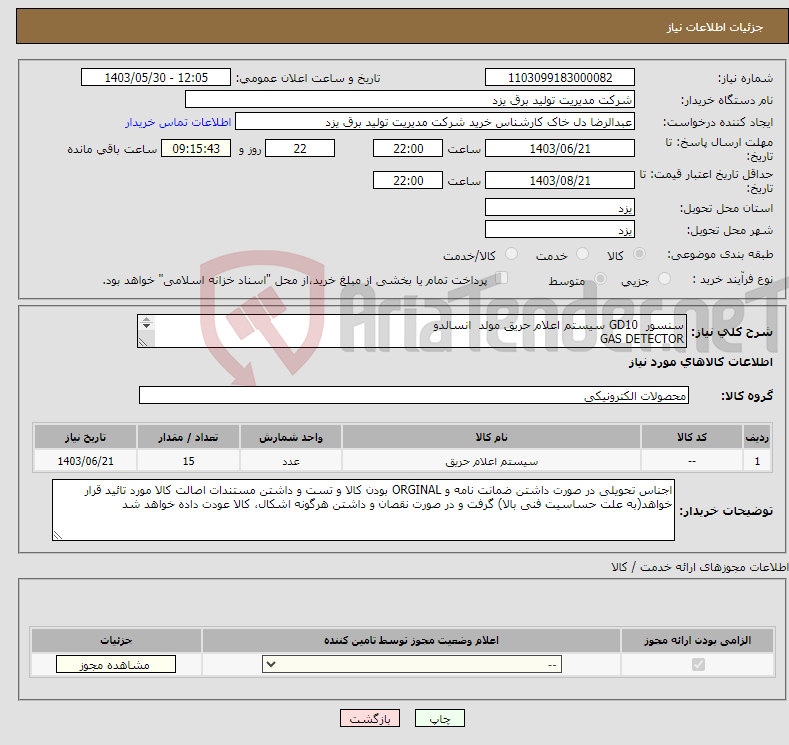
Task: Click the remaining days field showing 22
Action: (300, 148)
